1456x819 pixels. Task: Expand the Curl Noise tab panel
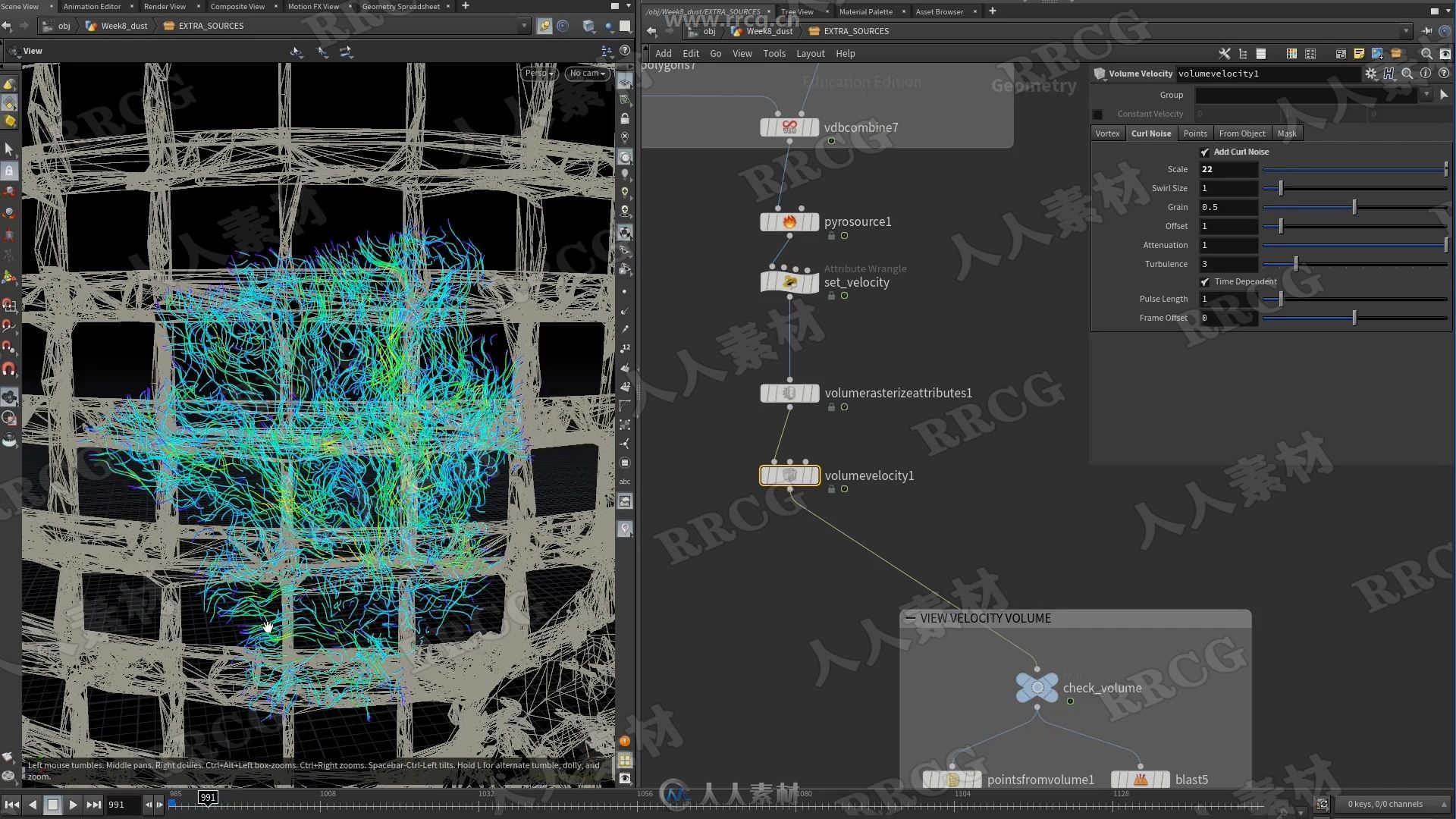[x=1150, y=133]
